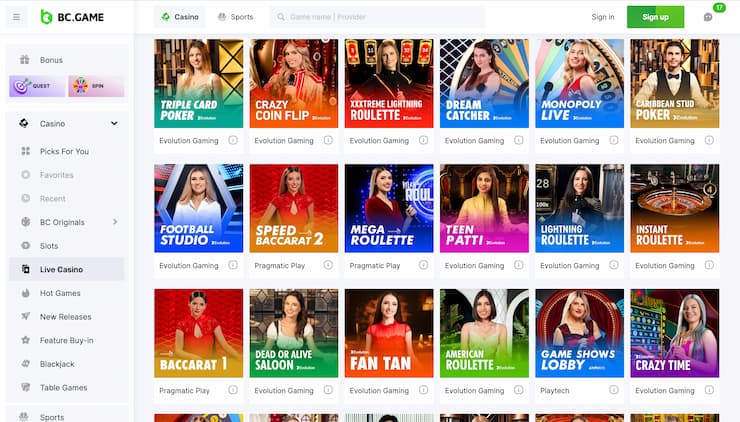Switch to the Casino tab

click(180, 17)
